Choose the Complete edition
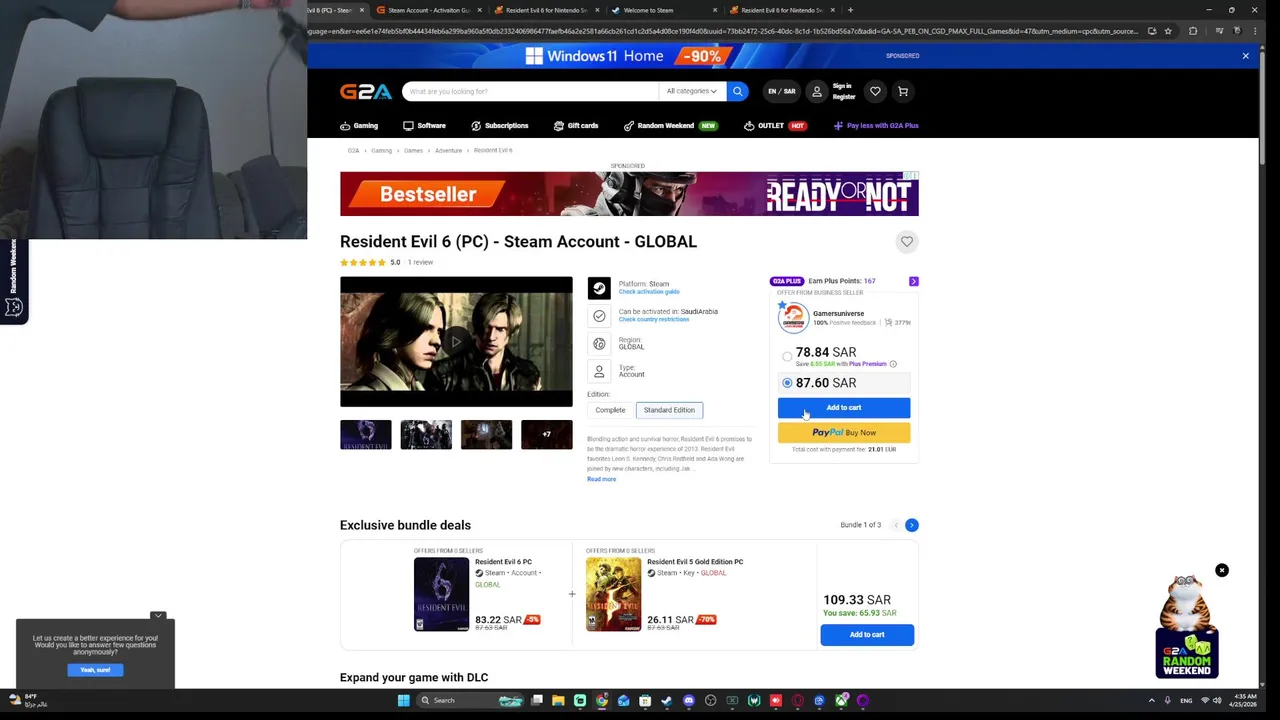Screen dimensions: 1280x720 610,410
